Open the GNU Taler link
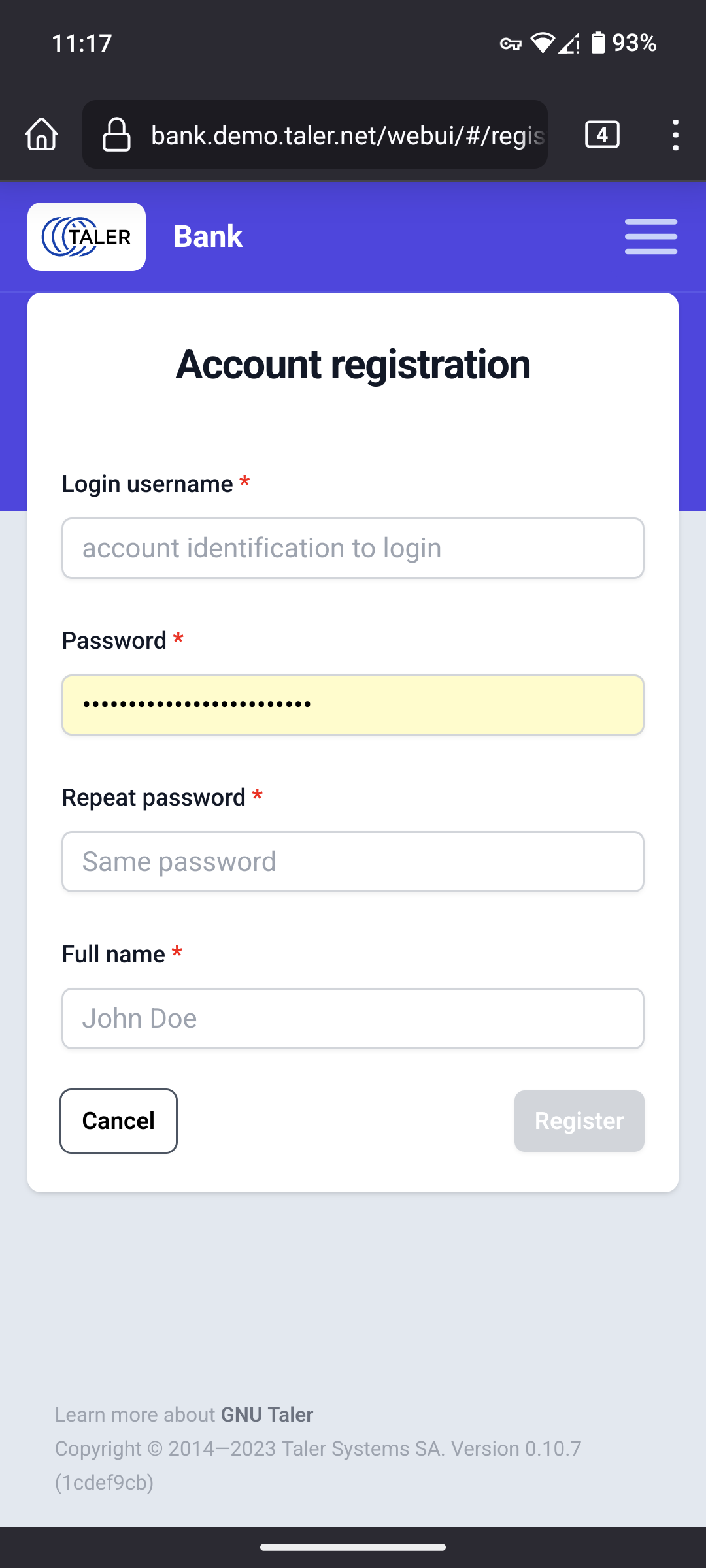 [x=267, y=1414]
